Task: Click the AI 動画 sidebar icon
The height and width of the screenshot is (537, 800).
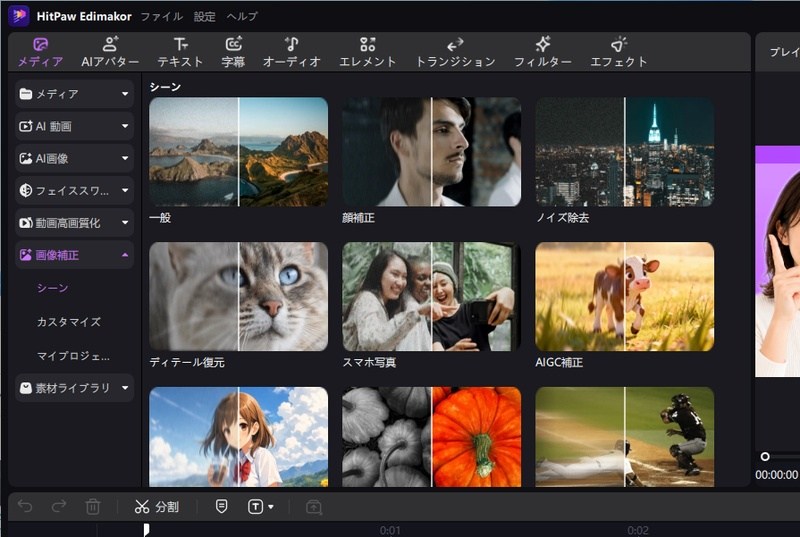Action: click(x=26, y=126)
